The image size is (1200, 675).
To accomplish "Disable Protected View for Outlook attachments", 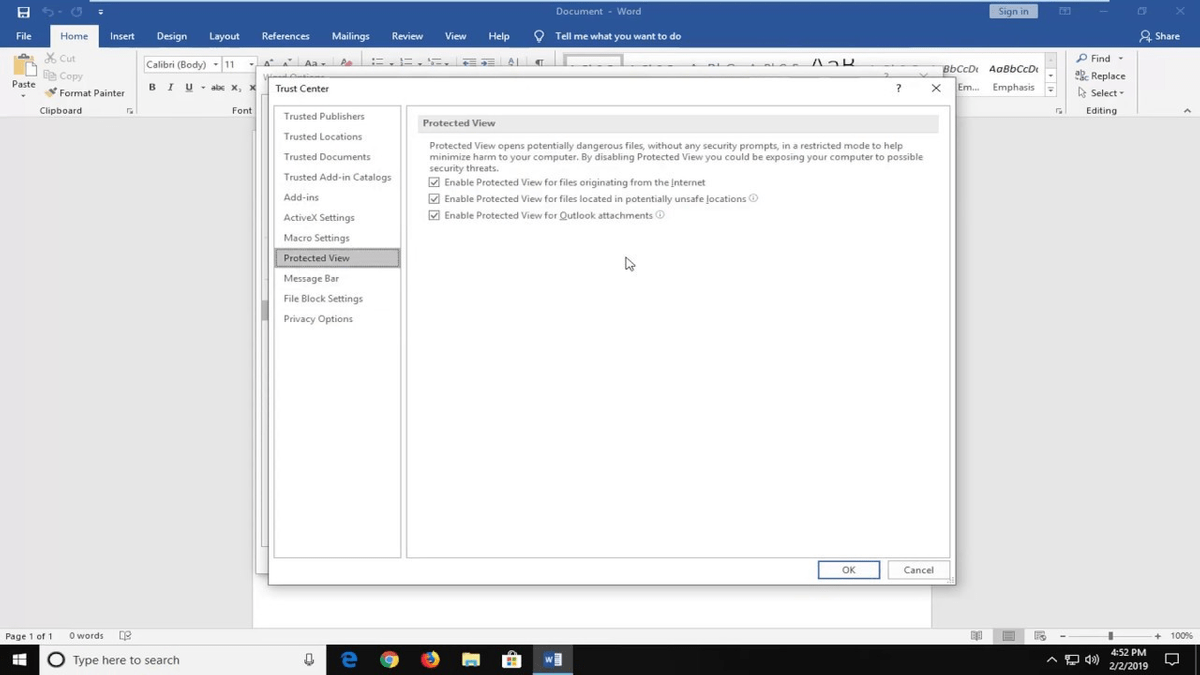I will pyautogui.click(x=433, y=215).
